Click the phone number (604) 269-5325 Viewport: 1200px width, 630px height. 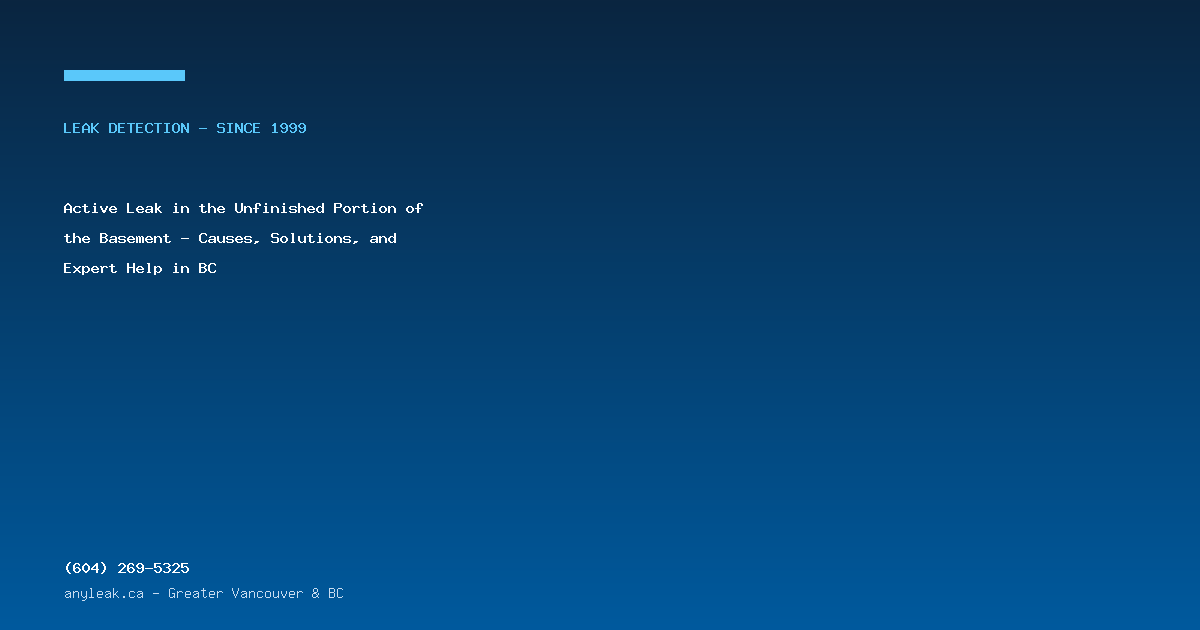(x=126, y=568)
